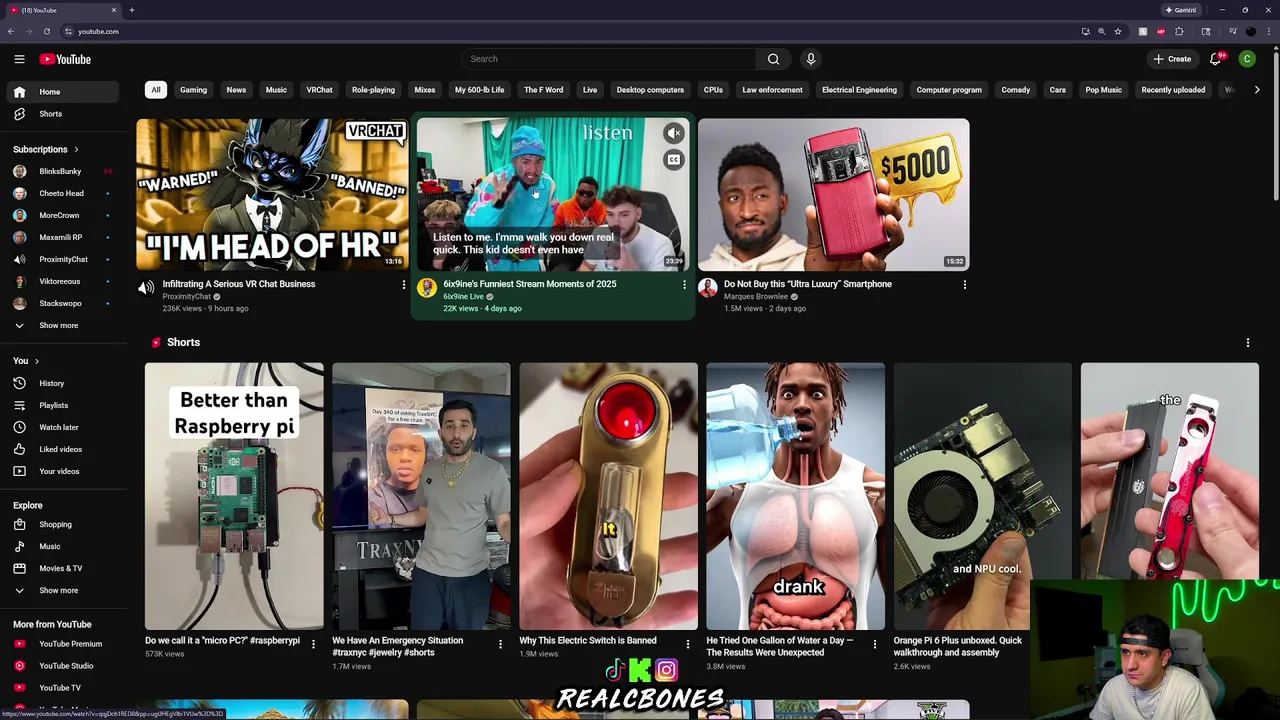Open the notifications bell

tap(1216, 59)
